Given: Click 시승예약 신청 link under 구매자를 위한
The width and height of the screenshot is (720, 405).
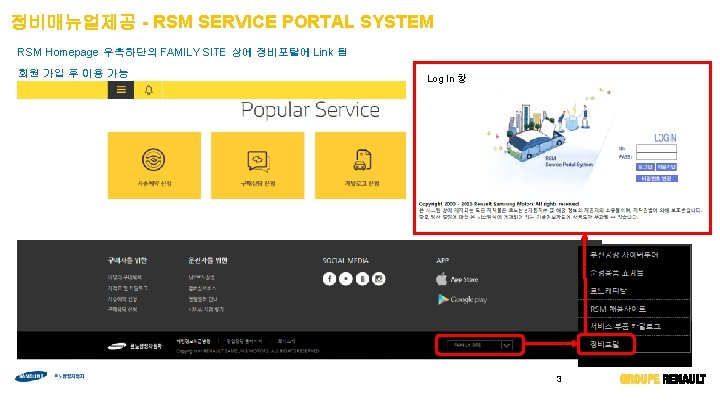Looking at the screenshot, I should (123, 299).
